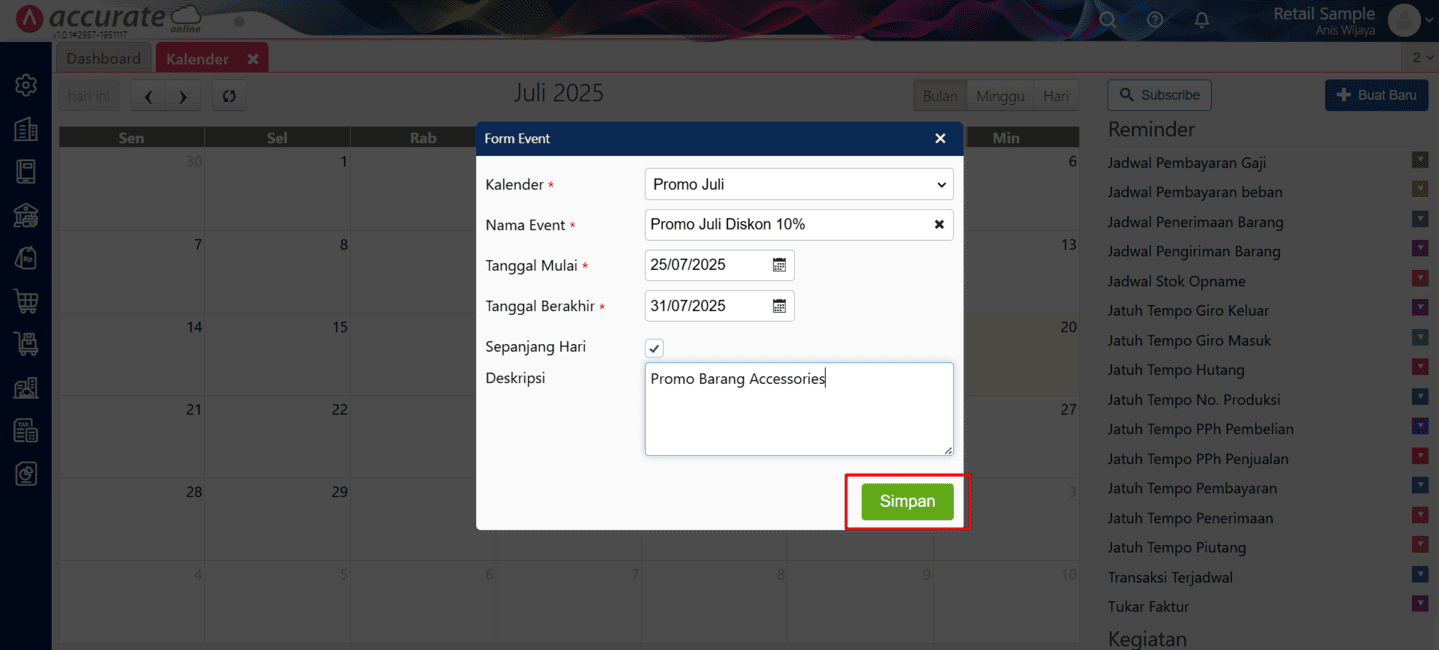Viewport: 1439px width, 650px height.
Task: Uncheck the Sepanjang Hari checkbox
Action: point(653,348)
